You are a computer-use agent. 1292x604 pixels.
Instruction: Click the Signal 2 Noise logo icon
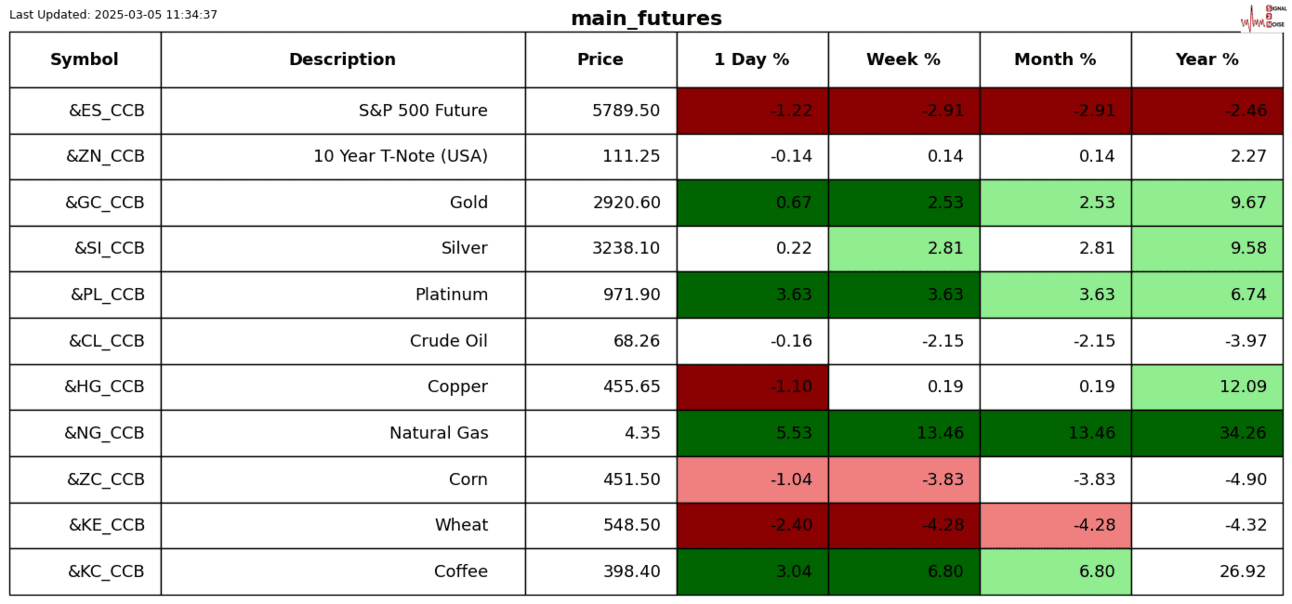[1262, 17]
